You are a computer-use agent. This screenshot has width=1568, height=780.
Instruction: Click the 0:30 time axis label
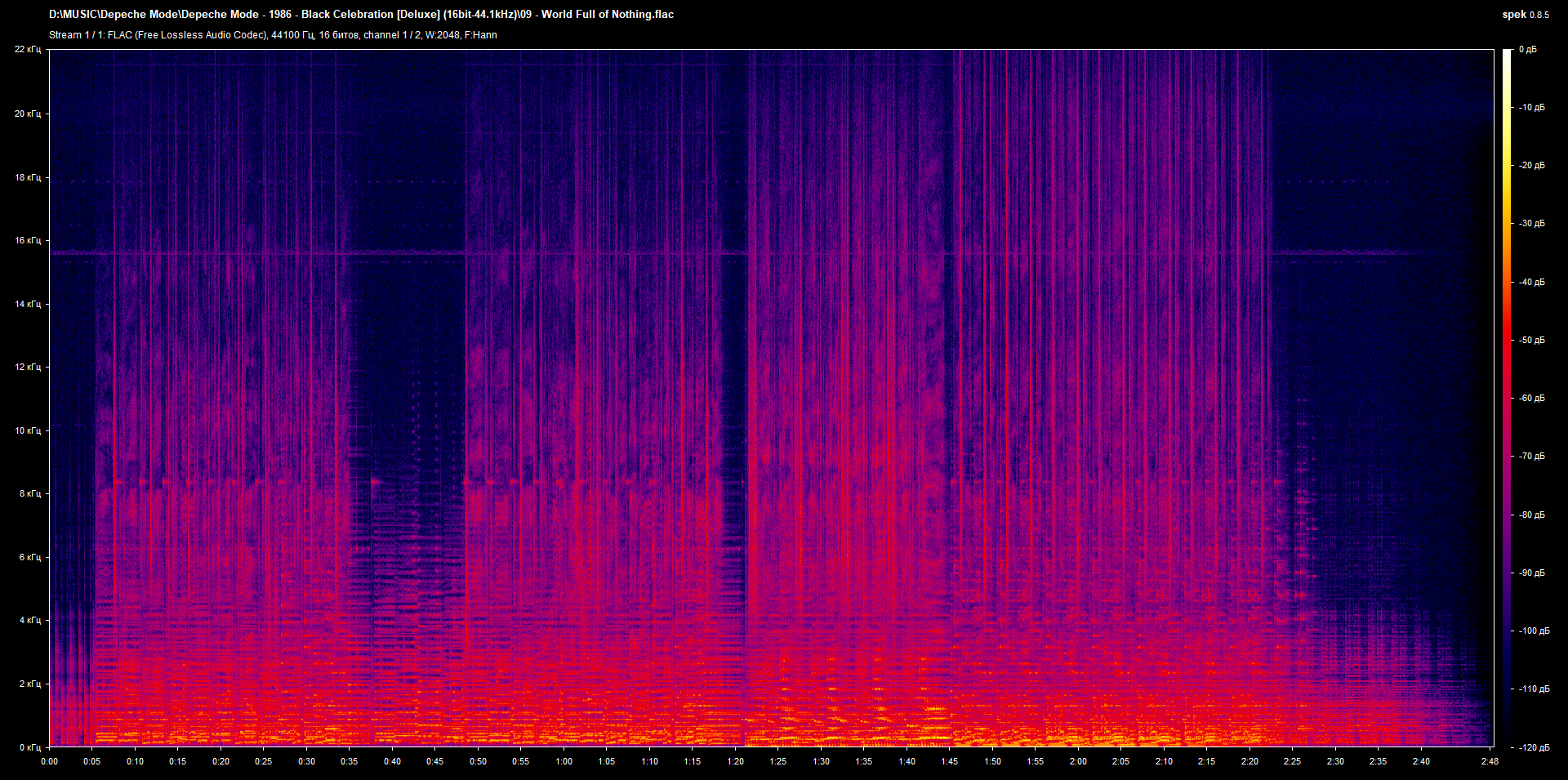pos(306,761)
